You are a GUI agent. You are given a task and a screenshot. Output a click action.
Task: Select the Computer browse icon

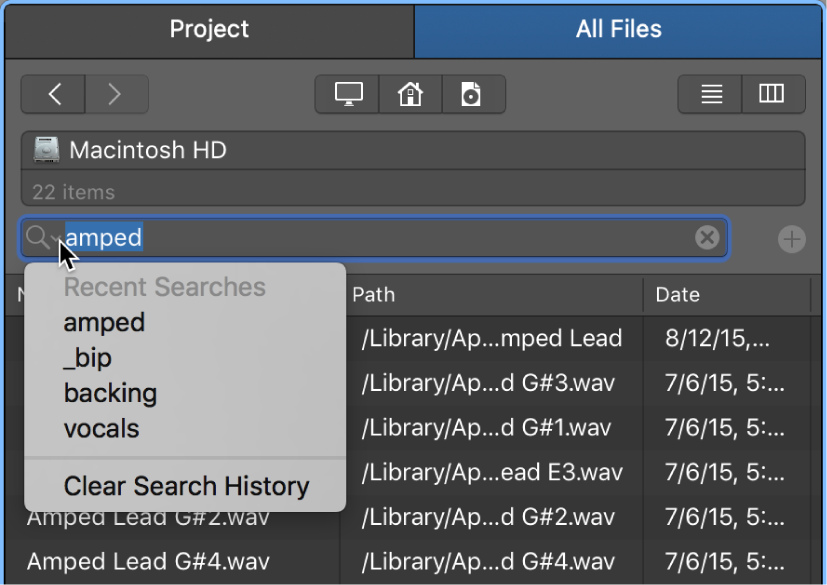(347, 93)
